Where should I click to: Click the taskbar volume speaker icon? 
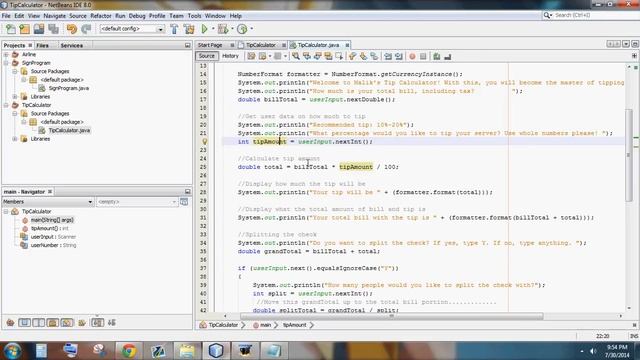pyautogui.click(x=593, y=351)
